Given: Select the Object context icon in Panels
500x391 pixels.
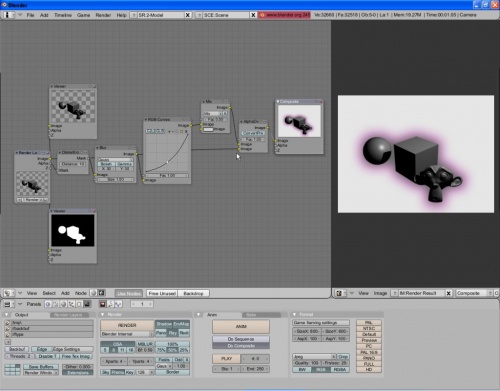Looking at the screenshot, I should (71, 304).
